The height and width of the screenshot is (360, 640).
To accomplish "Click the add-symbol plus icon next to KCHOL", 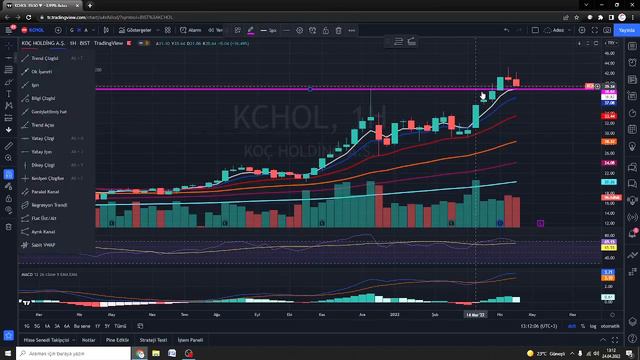I will click(x=58, y=30).
